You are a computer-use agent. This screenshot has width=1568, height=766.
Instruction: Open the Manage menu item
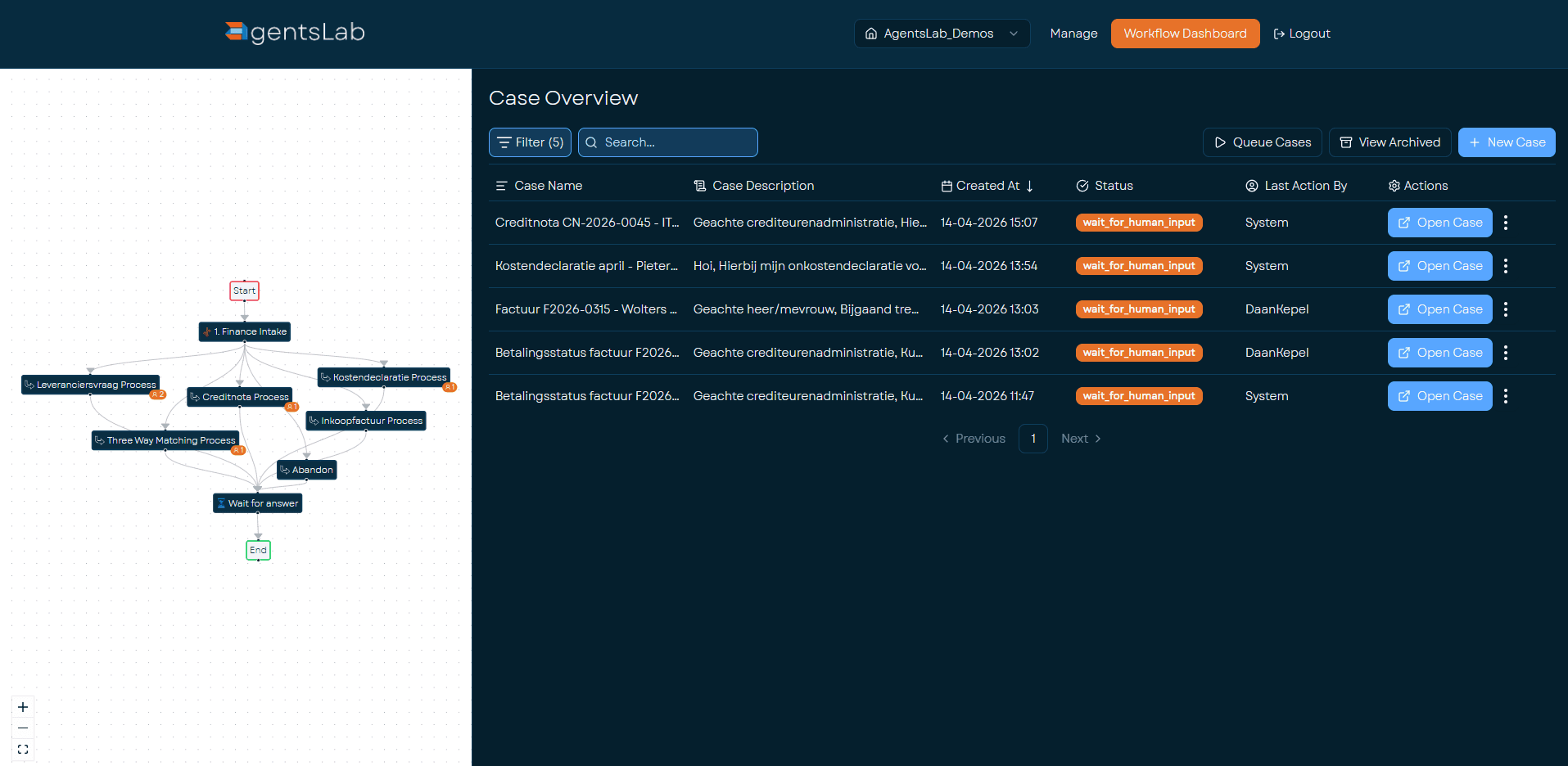click(x=1073, y=34)
